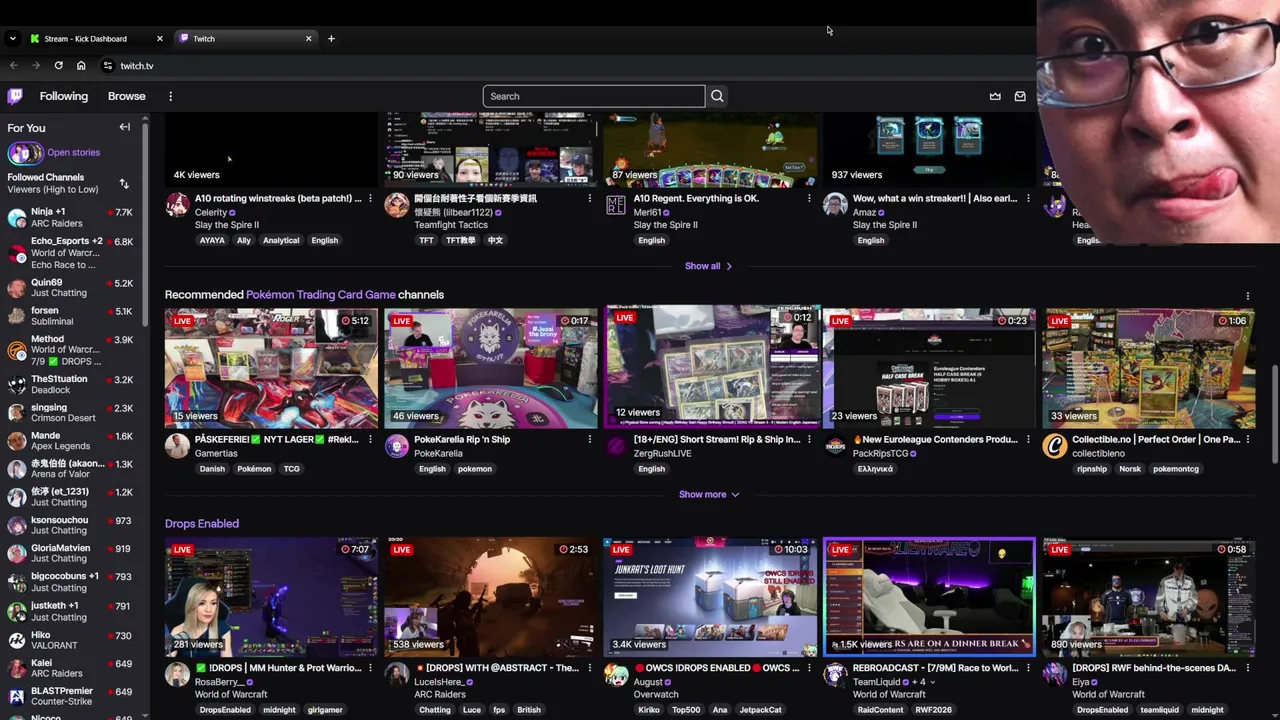Screen dimensions: 1280x720
Task: Open options for TeamLiquid rebroadcast card
Action: point(1028,668)
